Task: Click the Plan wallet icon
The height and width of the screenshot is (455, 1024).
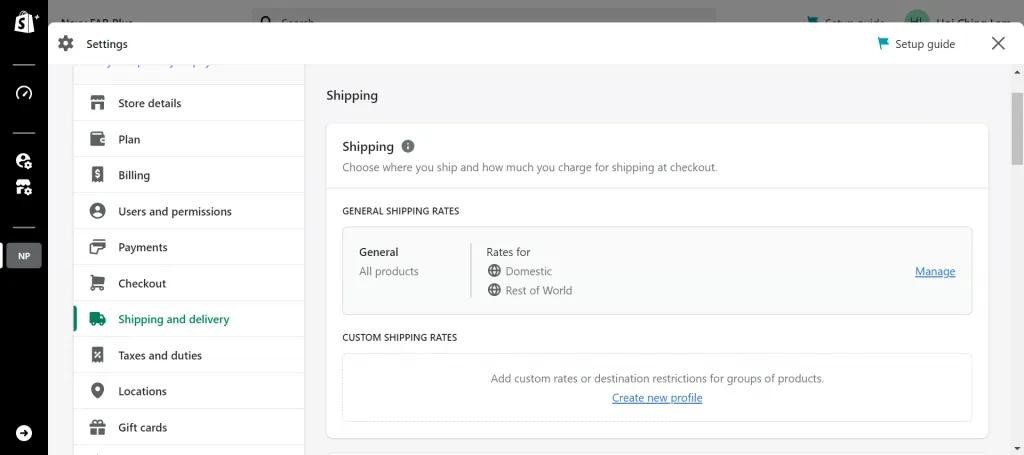Action: (x=97, y=139)
